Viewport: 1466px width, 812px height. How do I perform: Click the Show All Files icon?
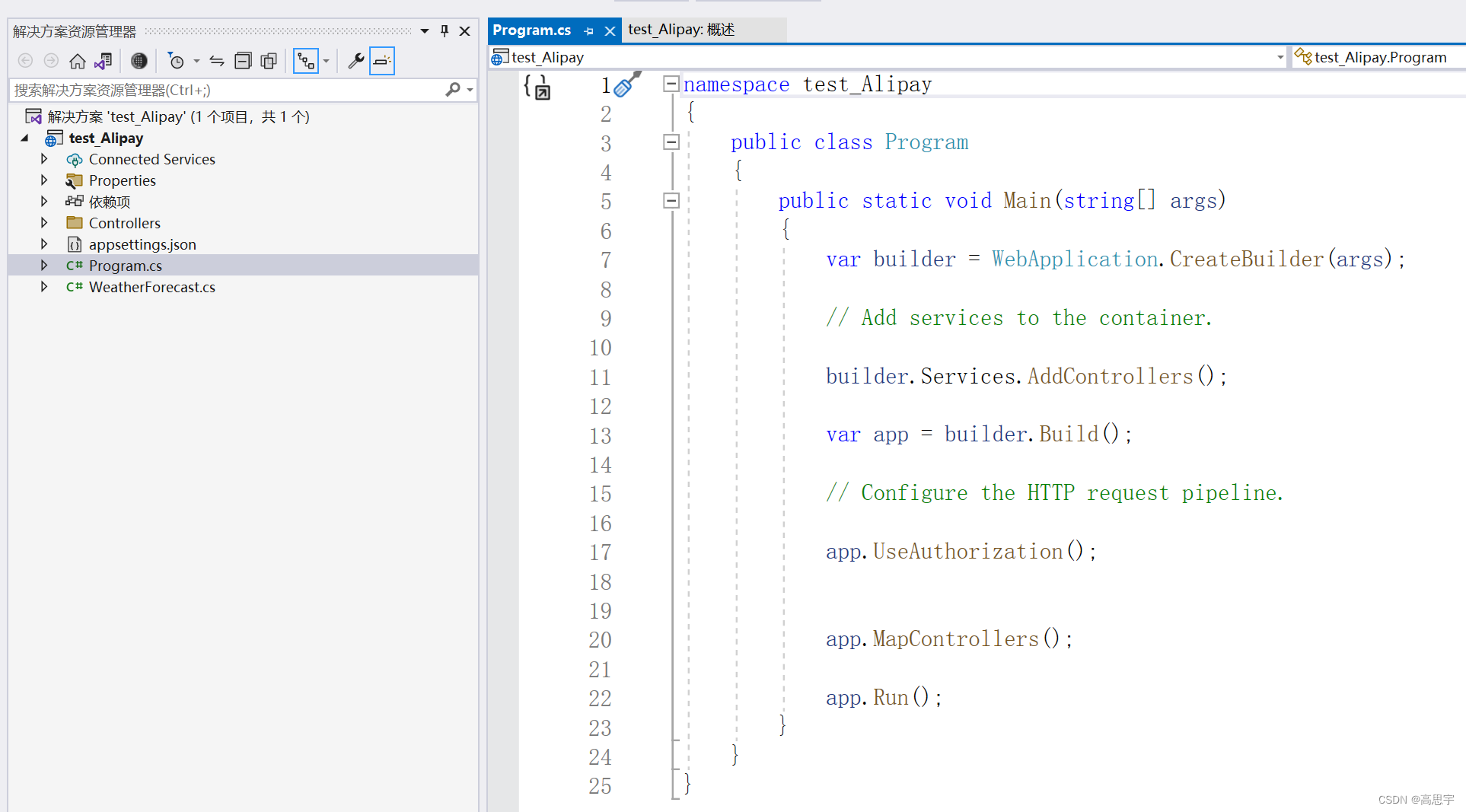tap(269, 61)
